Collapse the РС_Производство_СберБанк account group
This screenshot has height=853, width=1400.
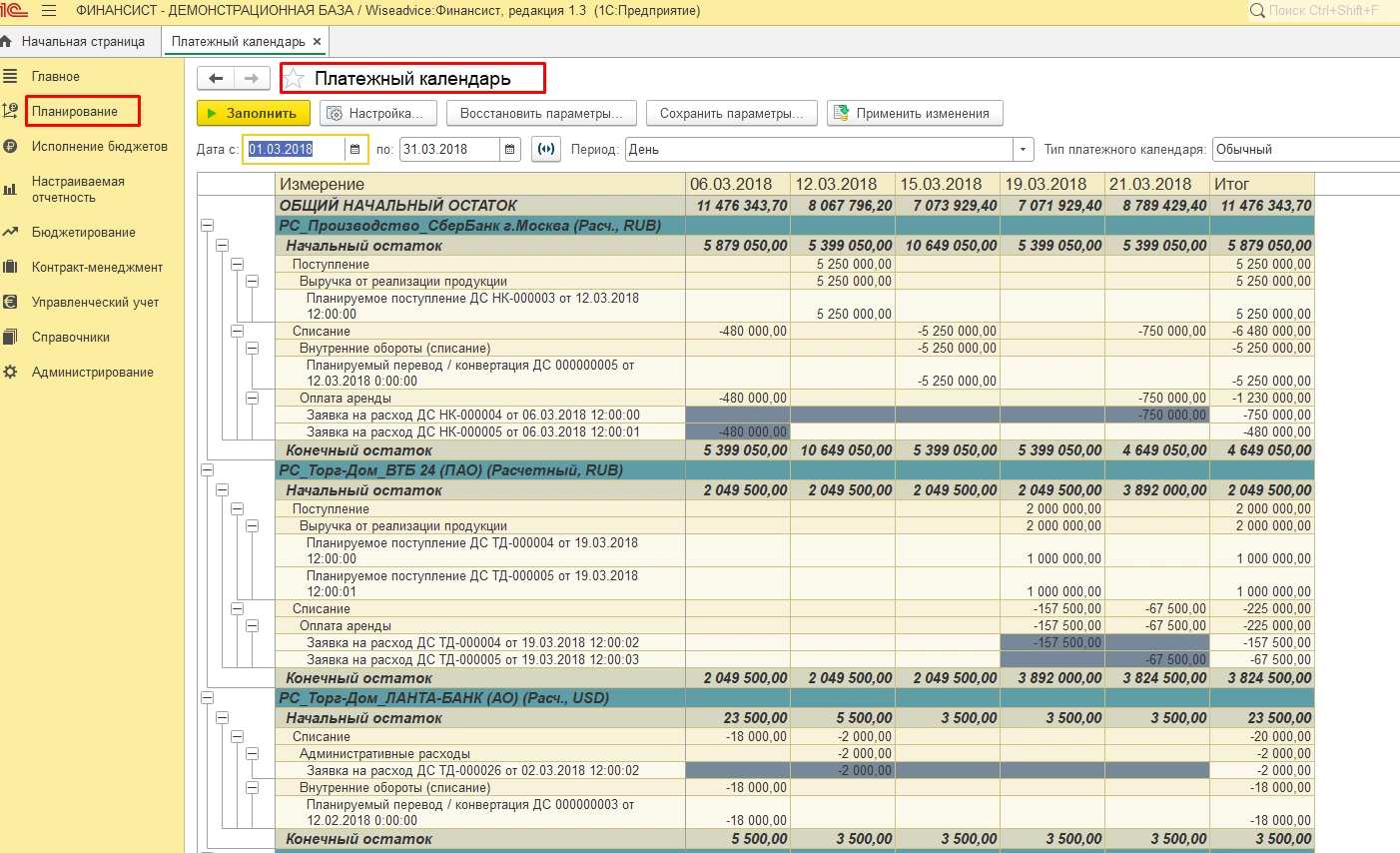click(x=208, y=226)
